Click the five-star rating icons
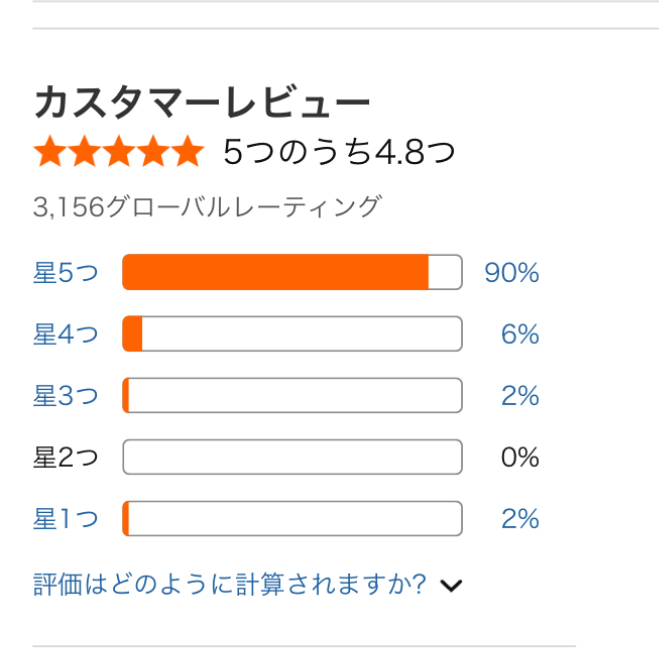This screenshot has height=669, width=659. pyautogui.click(x=119, y=151)
